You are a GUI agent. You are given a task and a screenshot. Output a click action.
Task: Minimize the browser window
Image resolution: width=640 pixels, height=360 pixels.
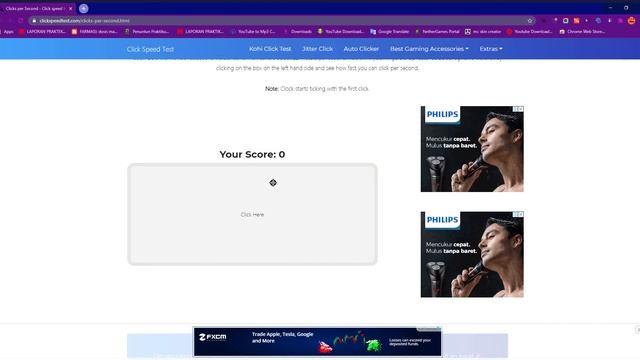pos(610,8)
